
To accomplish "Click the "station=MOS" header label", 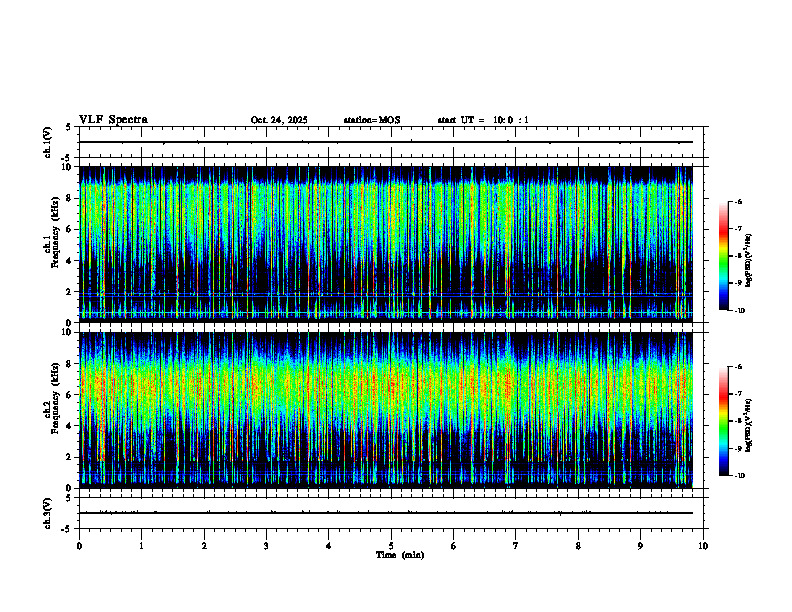I will [x=372, y=120].
